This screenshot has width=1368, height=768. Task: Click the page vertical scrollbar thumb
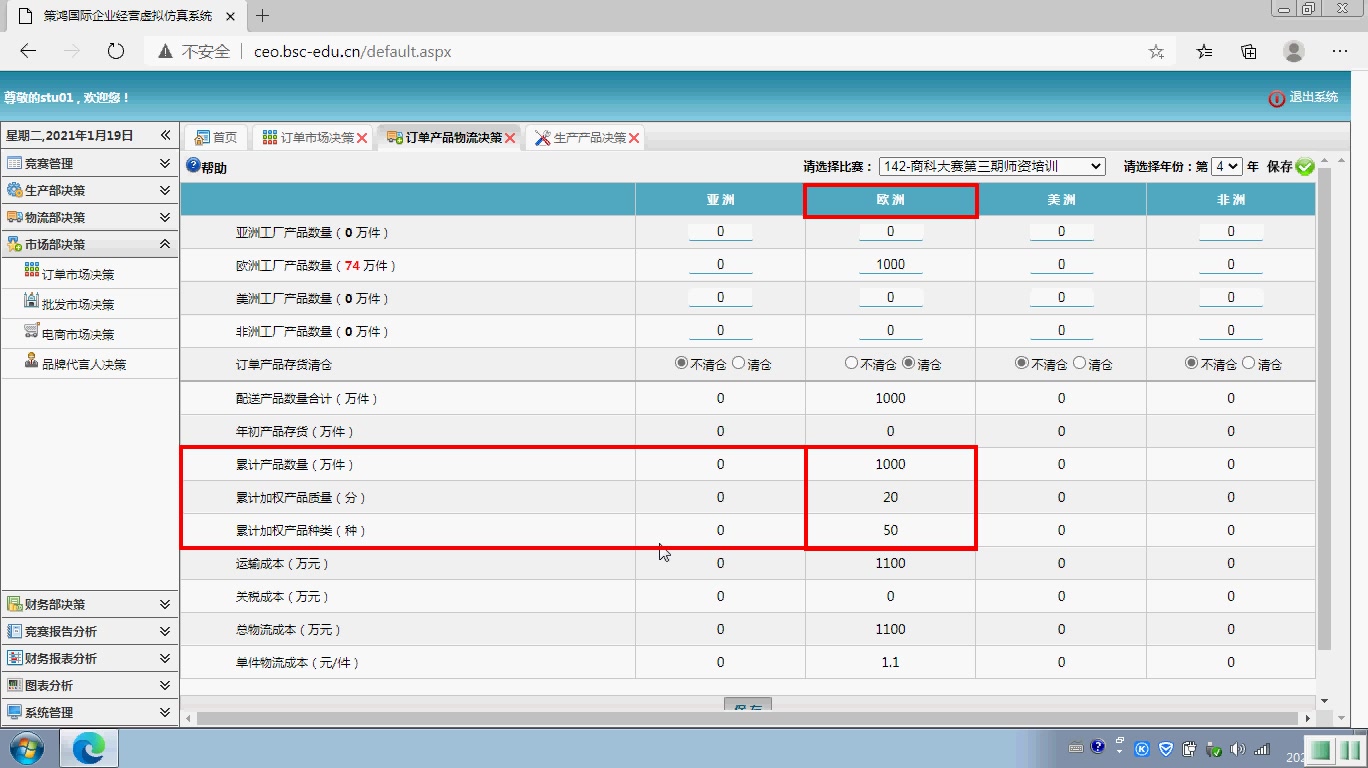(x=1325, y=410)
